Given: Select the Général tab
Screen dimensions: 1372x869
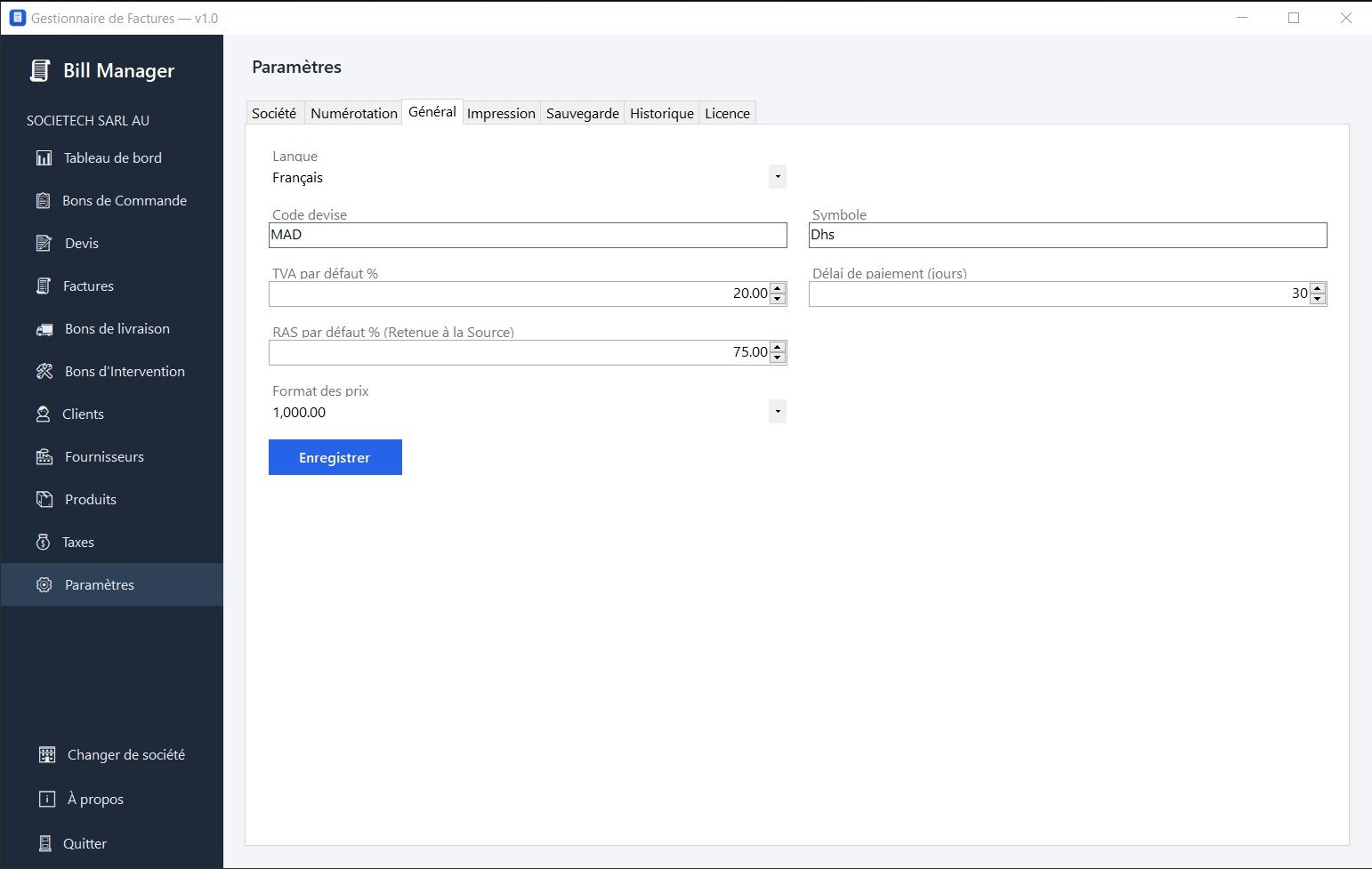Looking at the screenshot, I should tap(432, 111).
